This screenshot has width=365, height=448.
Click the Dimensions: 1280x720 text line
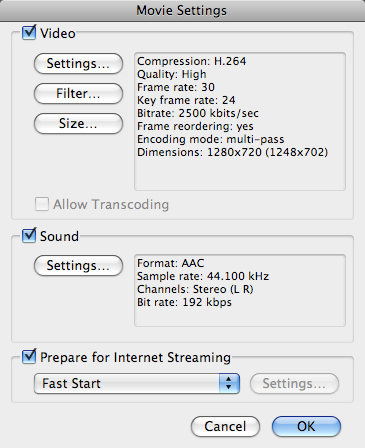pyautogui.click(x=233, y=152)
